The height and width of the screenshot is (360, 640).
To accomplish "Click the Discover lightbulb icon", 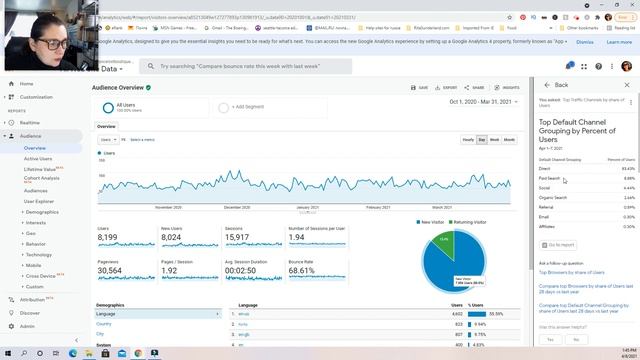I will (x=11, y=313).
